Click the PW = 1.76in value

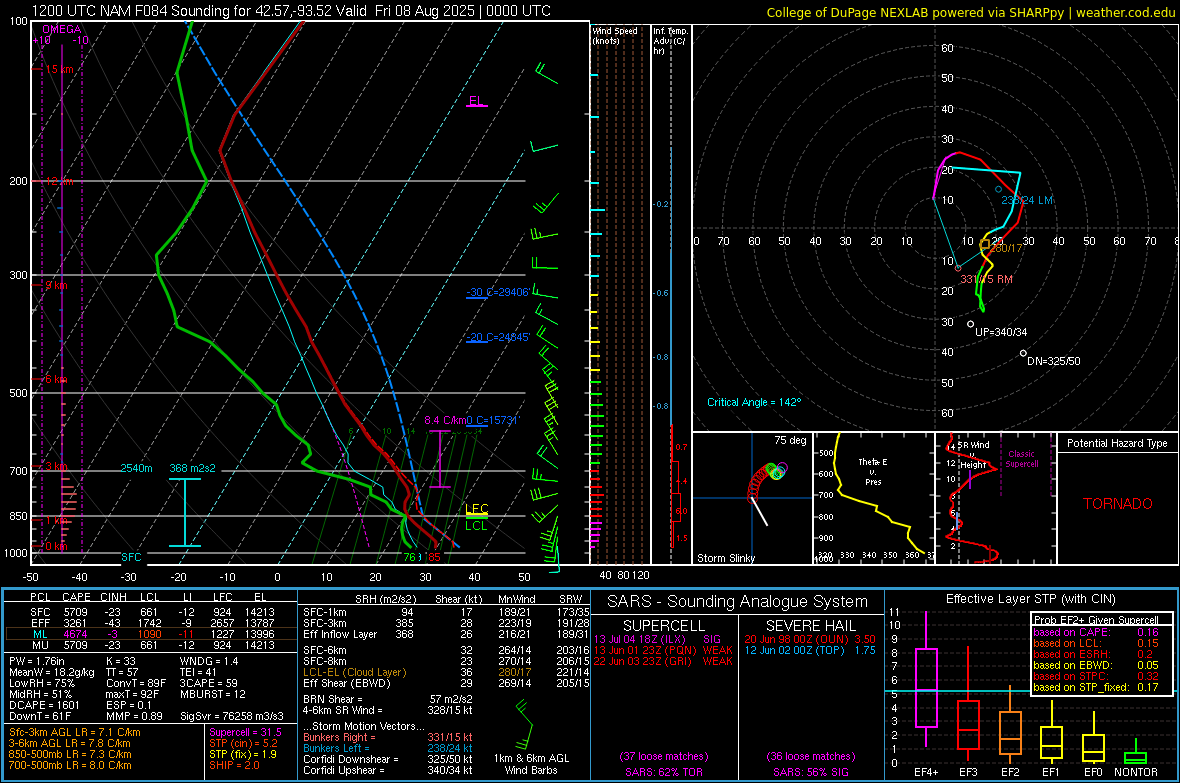(37, 661)
